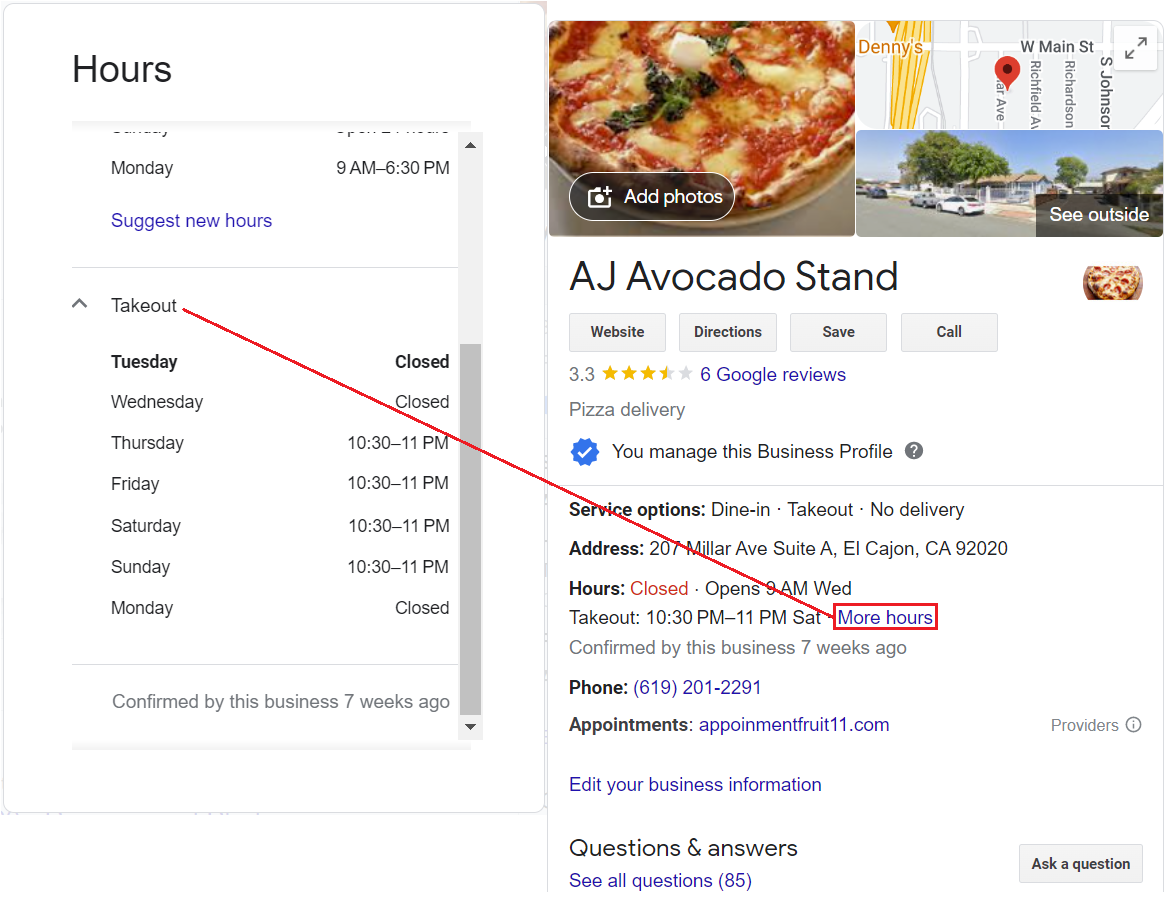Viewport: 1168px width, 903px height.
Task: Click the help question mark beside Business Profile
Action: pyautogui.click(x=914, y=451)
